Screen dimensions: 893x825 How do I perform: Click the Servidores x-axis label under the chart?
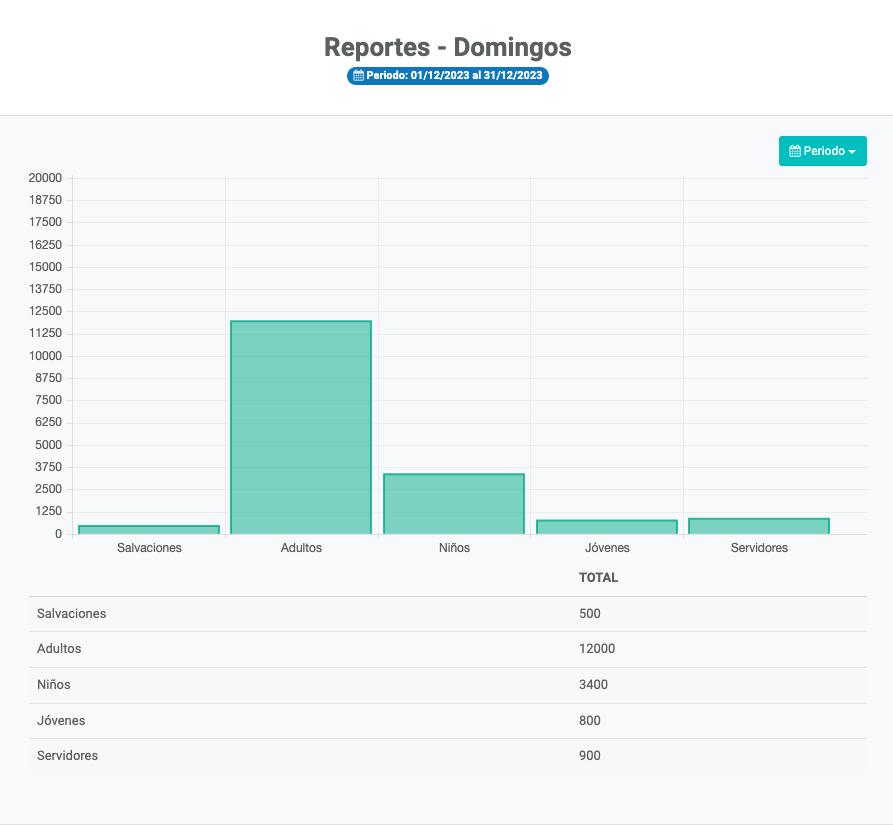[x=759, y=548]
